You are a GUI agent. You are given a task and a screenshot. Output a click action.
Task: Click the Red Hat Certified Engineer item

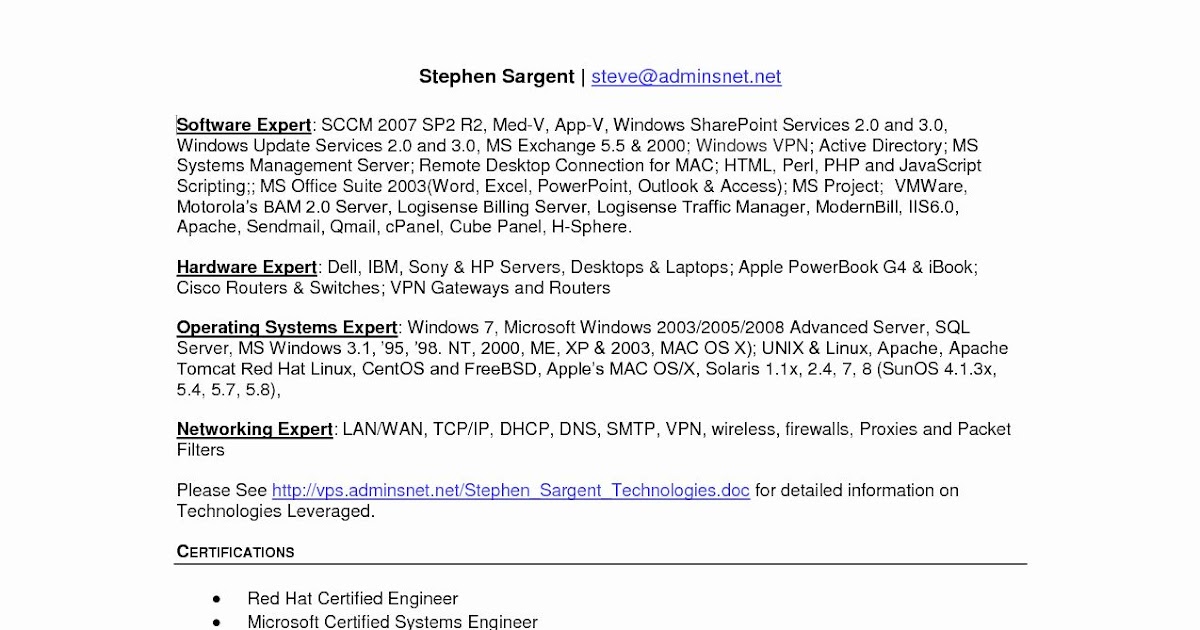[353, 599]
